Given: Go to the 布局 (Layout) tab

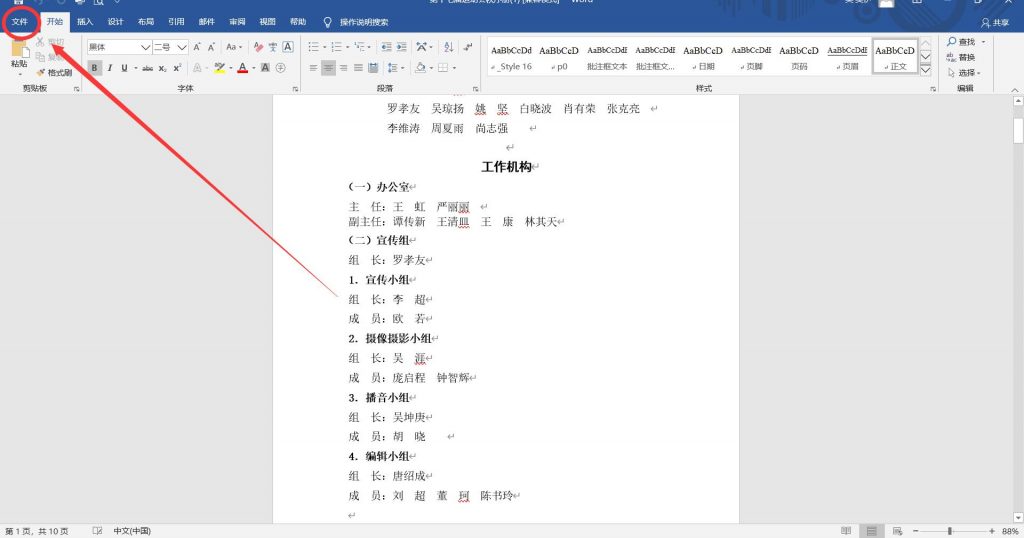Looking at the screenshot, I should (146, 22).
